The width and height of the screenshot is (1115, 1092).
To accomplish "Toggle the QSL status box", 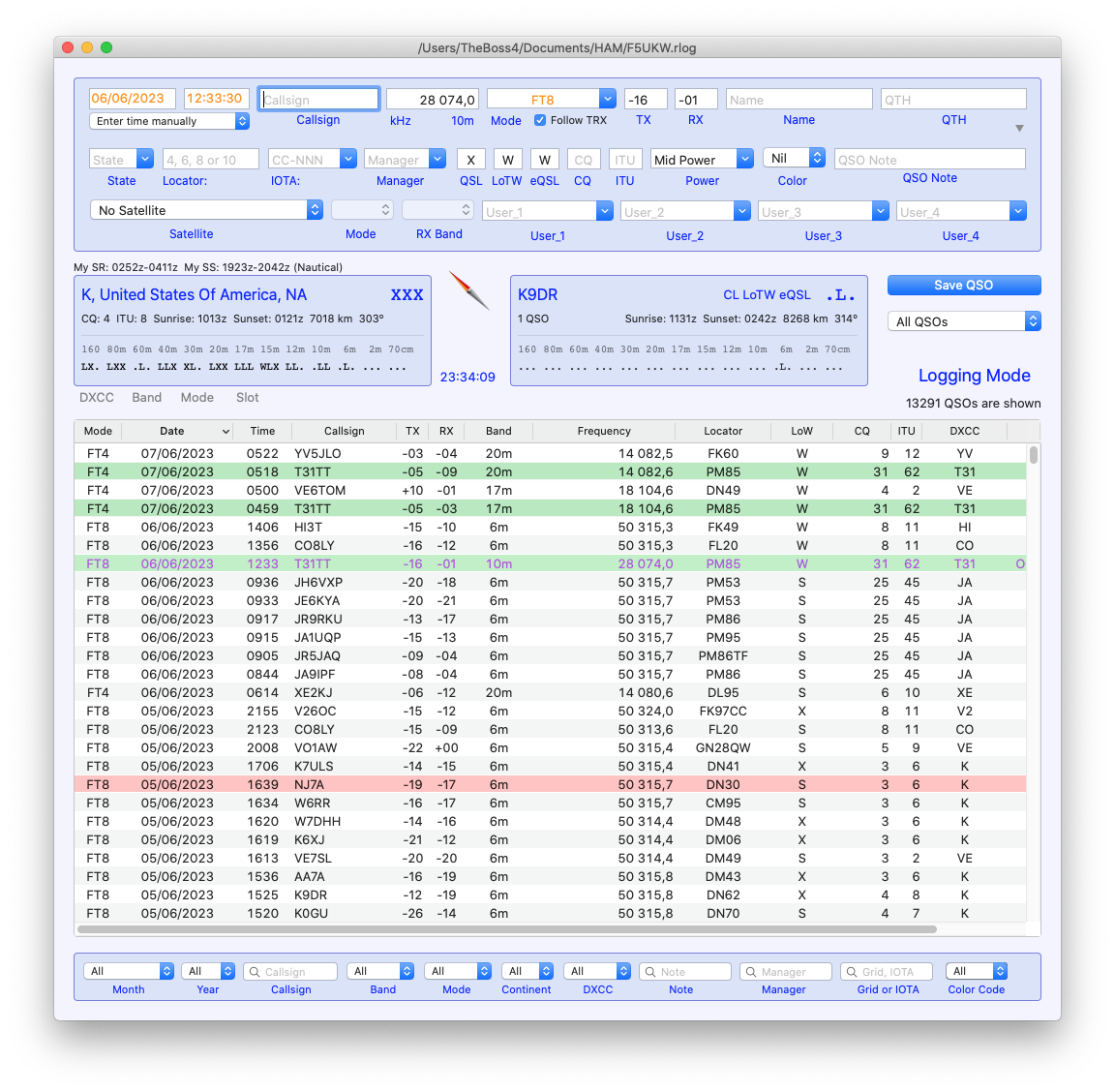I will pyautogui.click(x=470, y=160).
